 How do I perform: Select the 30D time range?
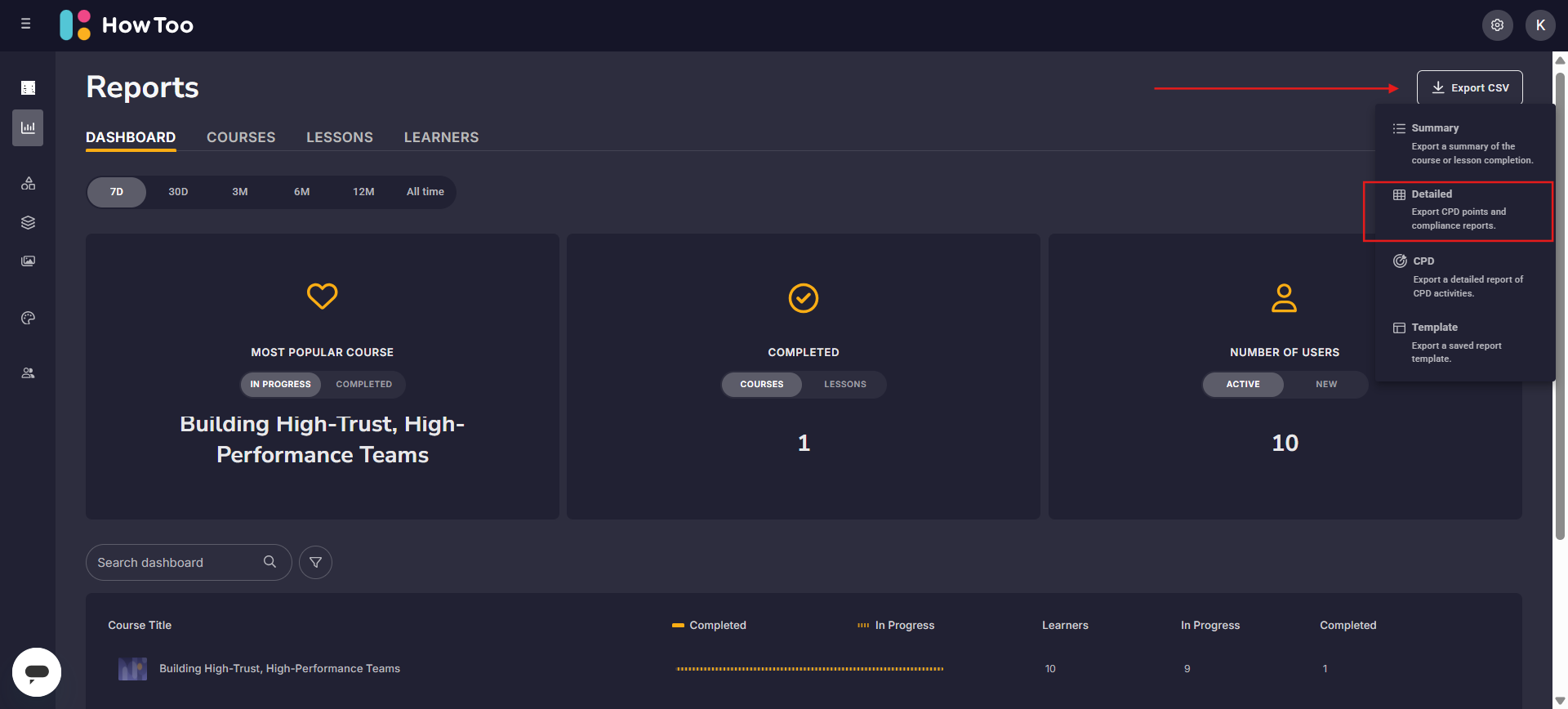(178, 192)
